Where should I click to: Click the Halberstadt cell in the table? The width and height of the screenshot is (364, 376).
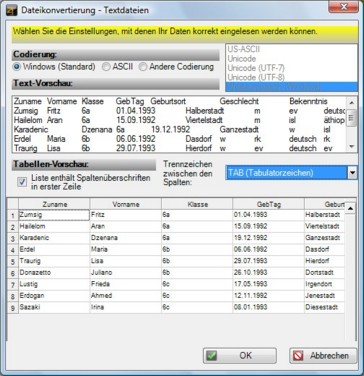(x=324, y=215)
